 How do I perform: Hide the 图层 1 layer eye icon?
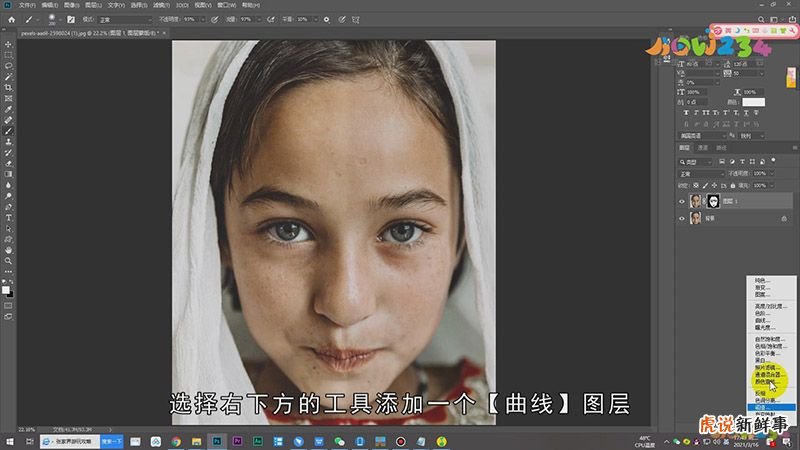click(x=682, y=202)
